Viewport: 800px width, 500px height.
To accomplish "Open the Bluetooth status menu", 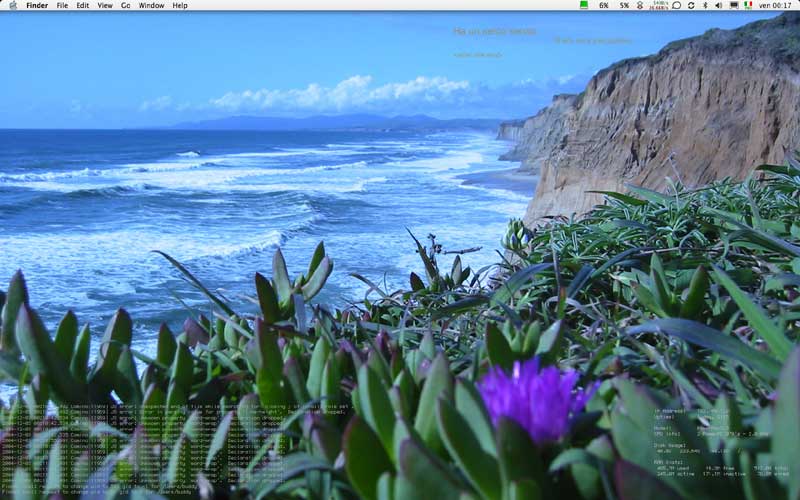I will (705, 5).
